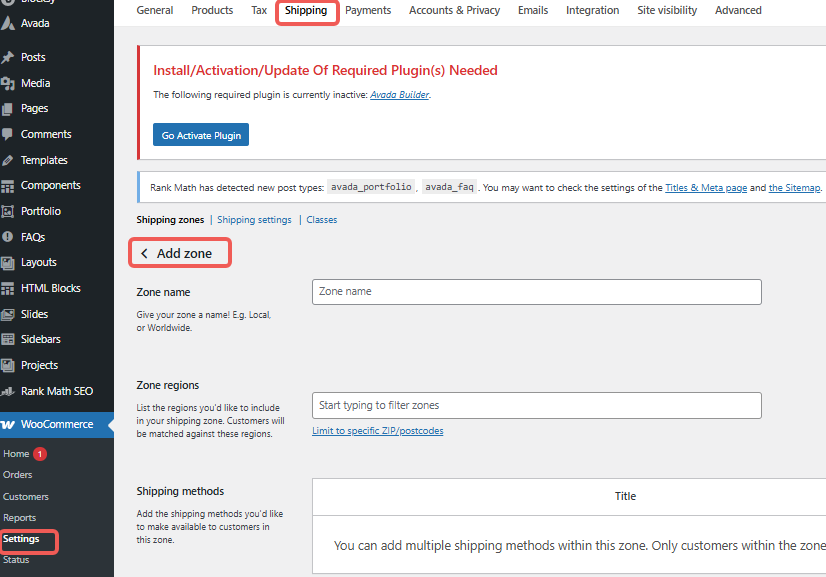Open the FAQs section
826x577 pixels.
[x=33, y=236]
